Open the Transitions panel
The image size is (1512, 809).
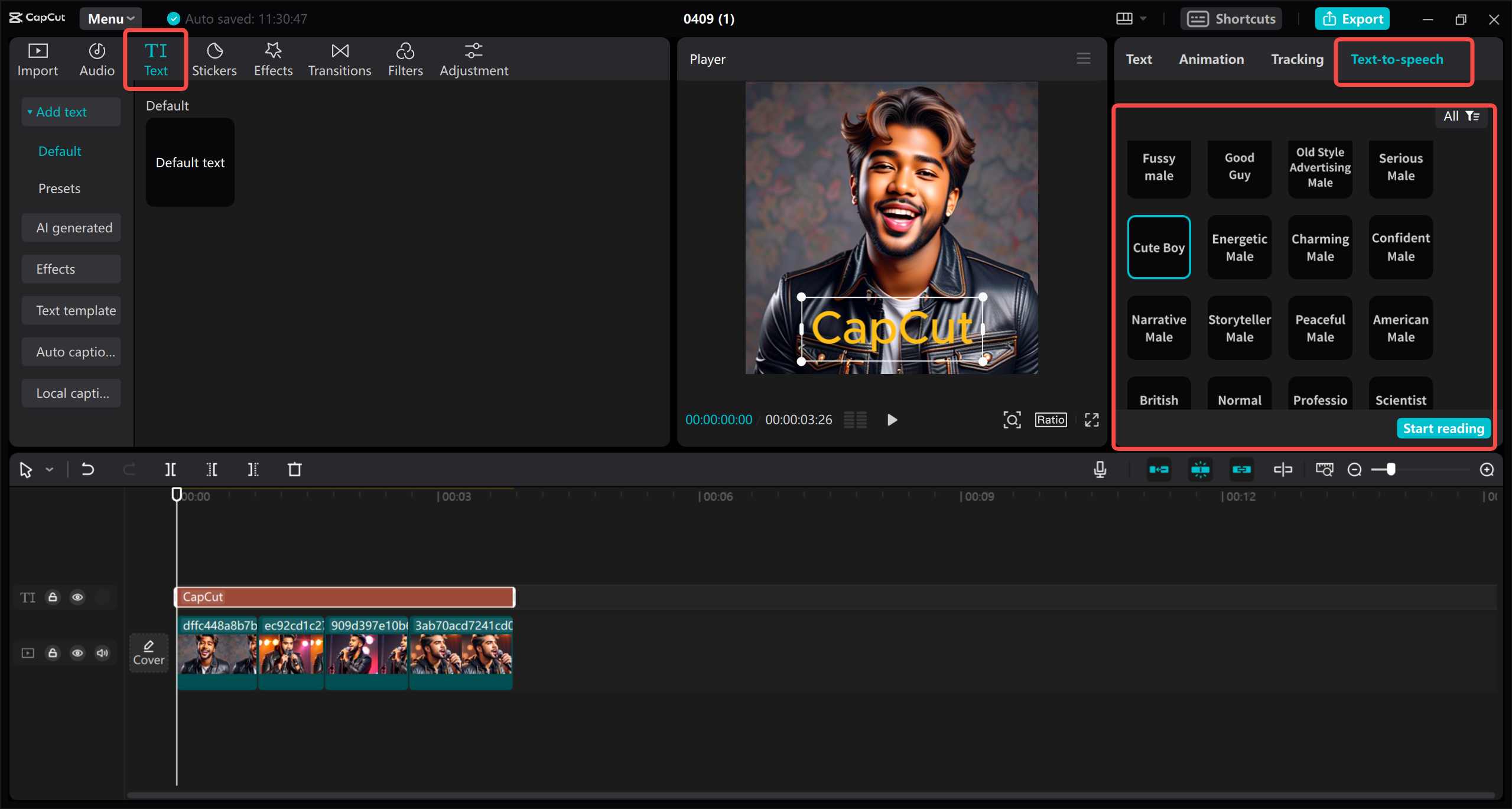339,60
